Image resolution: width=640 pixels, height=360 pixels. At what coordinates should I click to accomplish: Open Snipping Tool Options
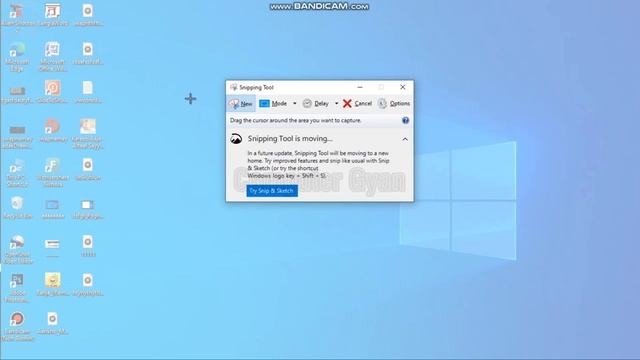393,104
